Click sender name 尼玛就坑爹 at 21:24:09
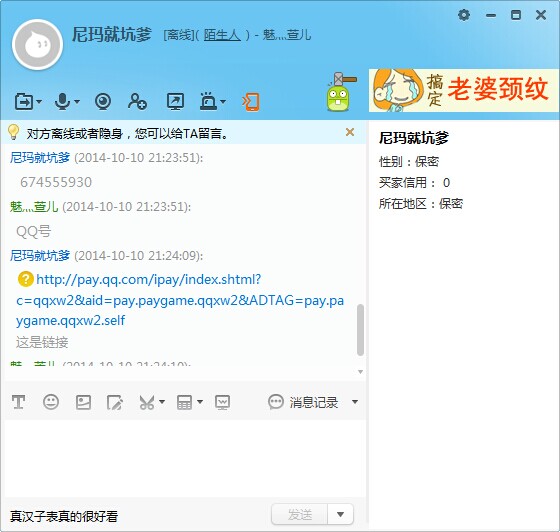Screen dimensions: 560x532 click(x=40, y=256)
